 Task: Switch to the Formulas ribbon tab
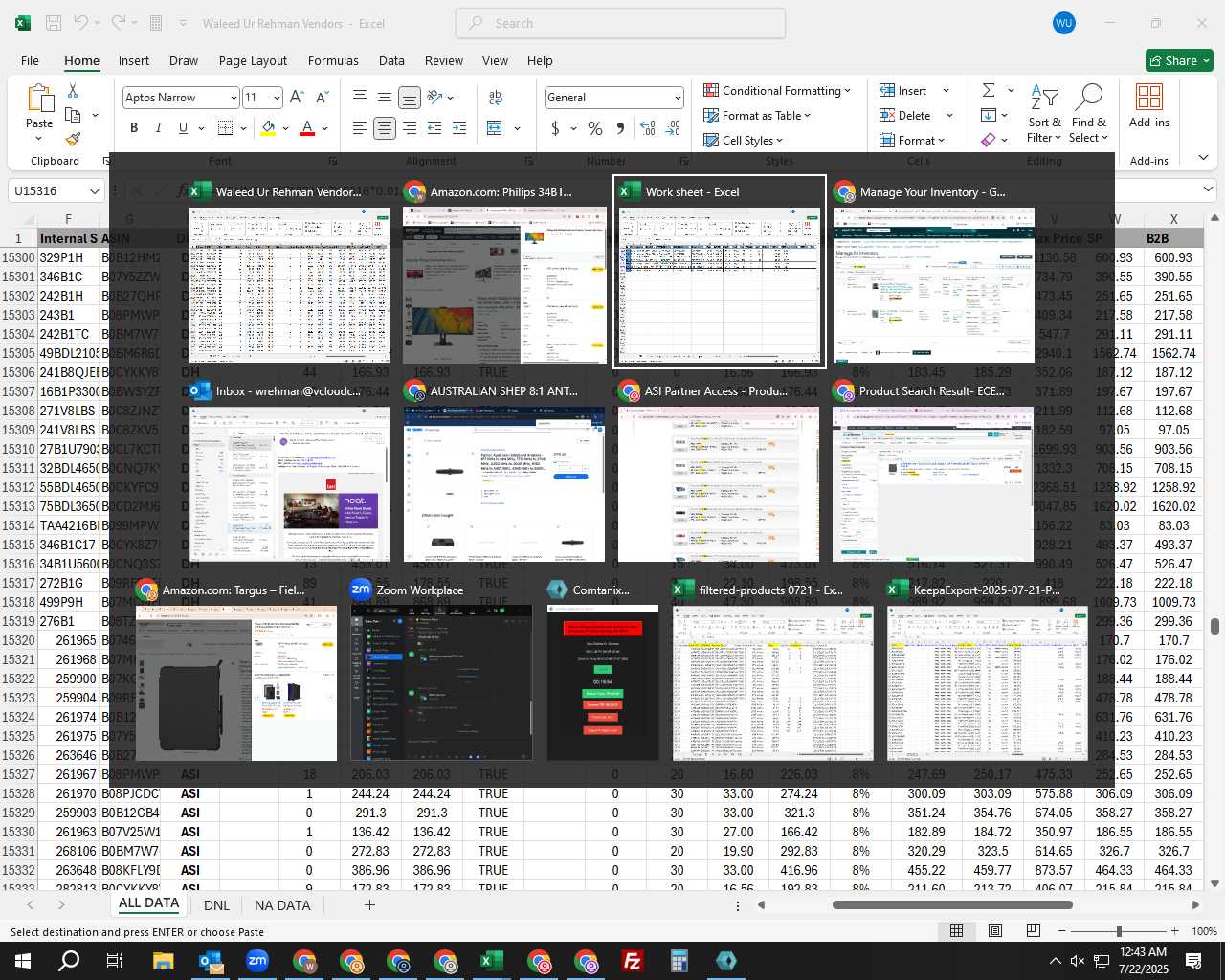(x=333, y=60)
